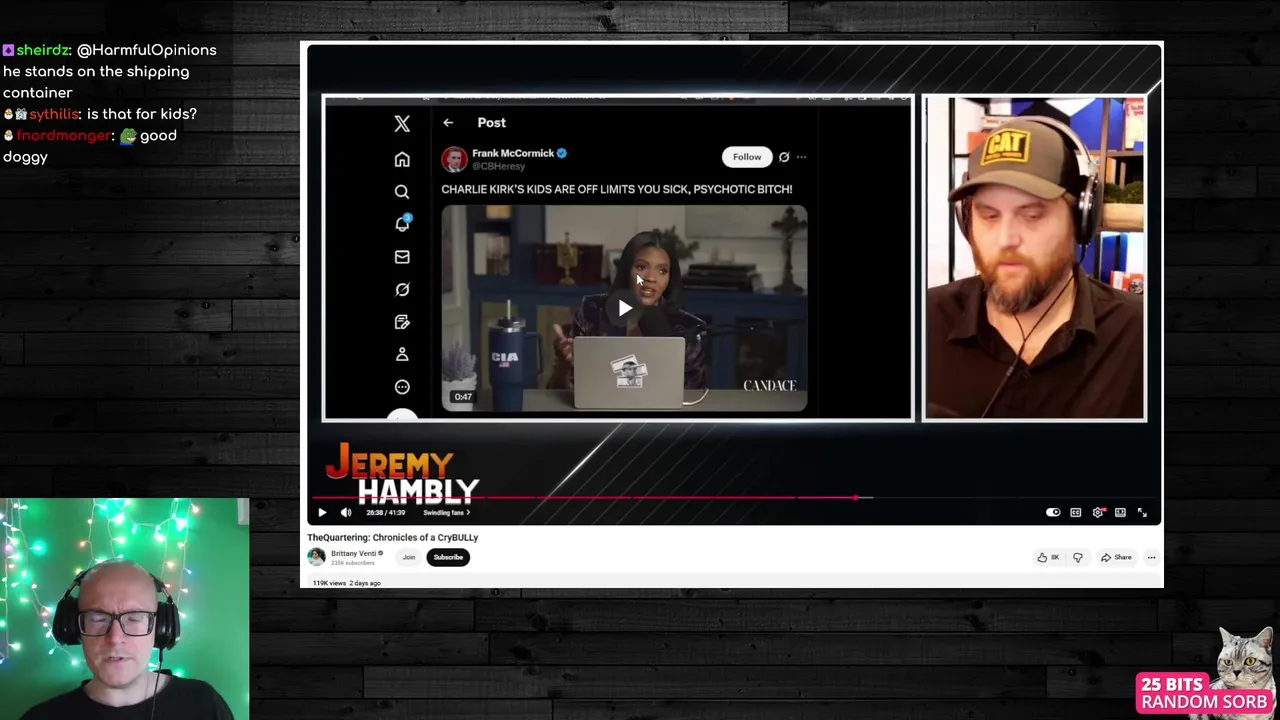Open the more actions menu beside Share
This screenshot has height=720, width=1280.
pyautogui.click(x=1151, y=557)
